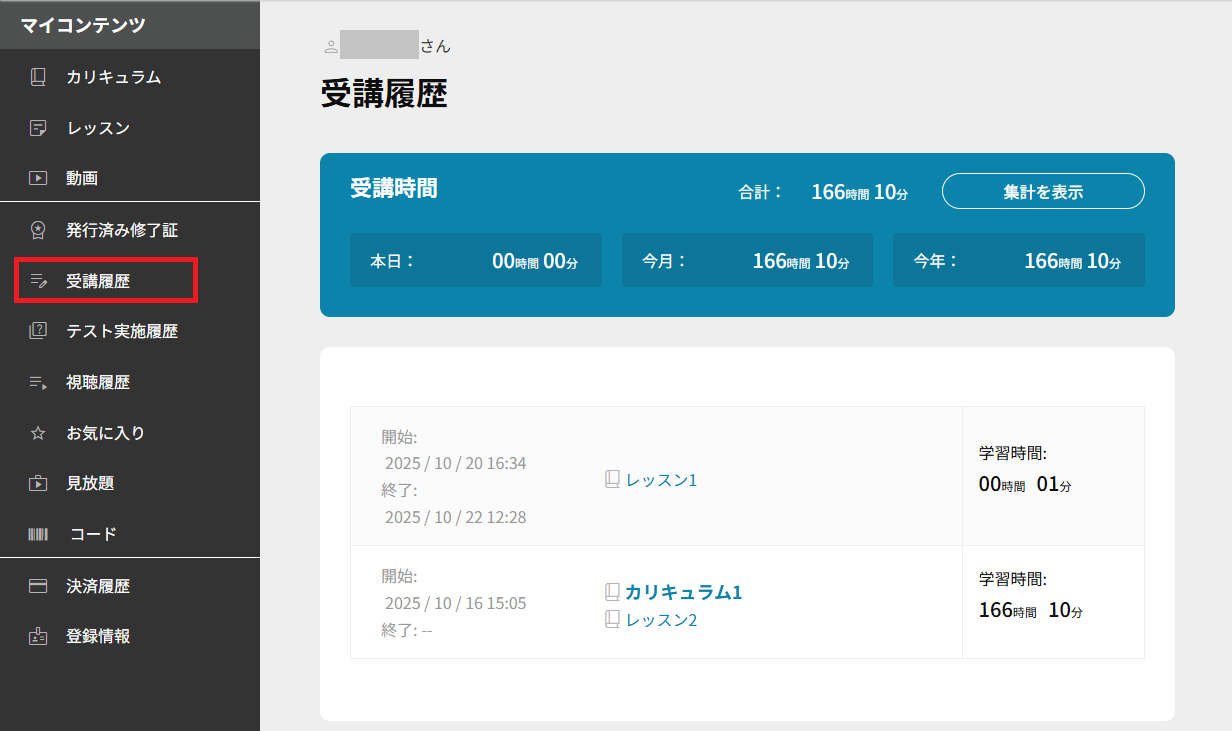This screenshot has width=1232, height=731.
Task: Click the レッスン2 entry under カリキュラム1
Action: (x=661, y=620)
